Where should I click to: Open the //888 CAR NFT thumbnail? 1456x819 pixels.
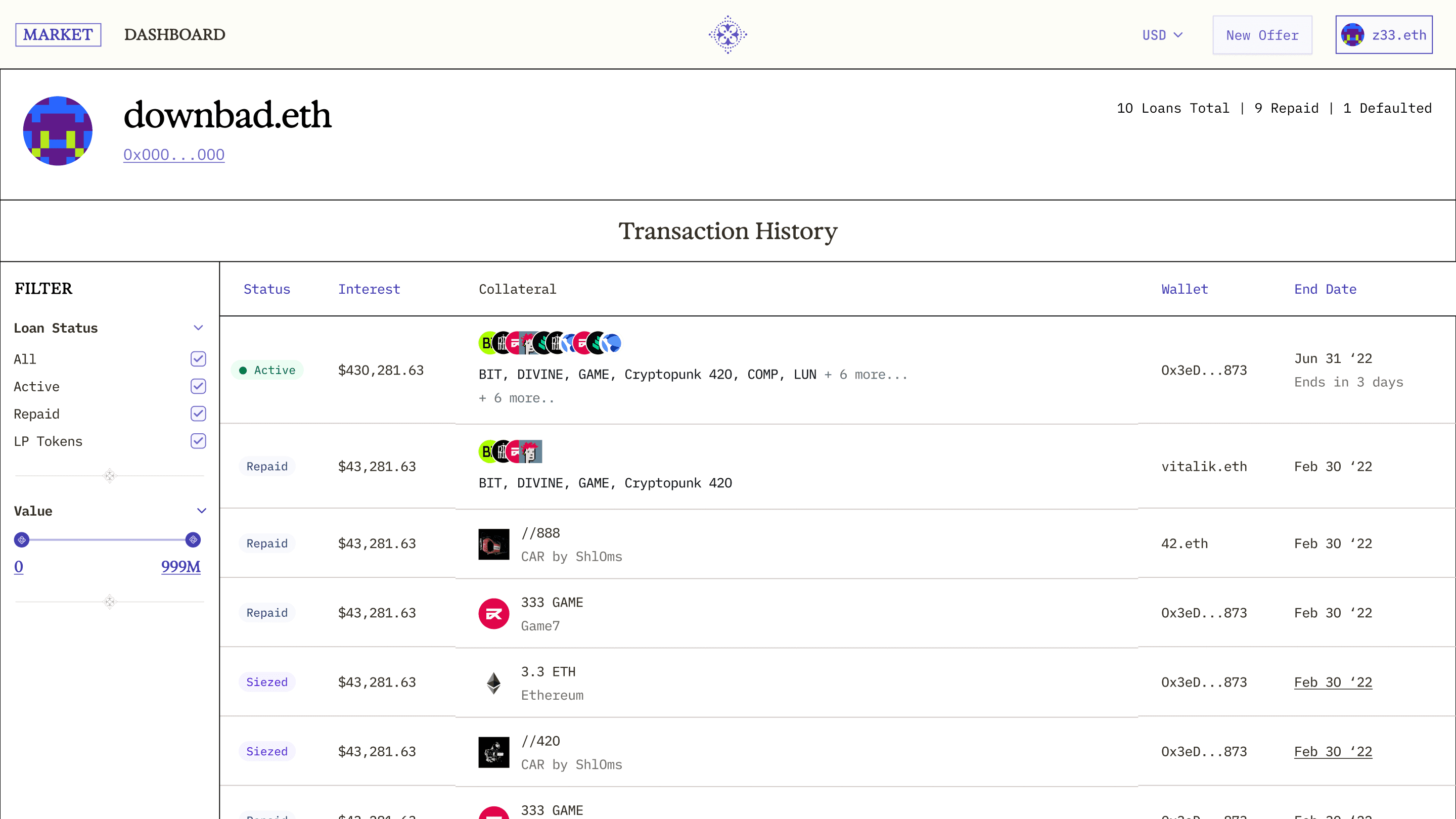point(493,544)
